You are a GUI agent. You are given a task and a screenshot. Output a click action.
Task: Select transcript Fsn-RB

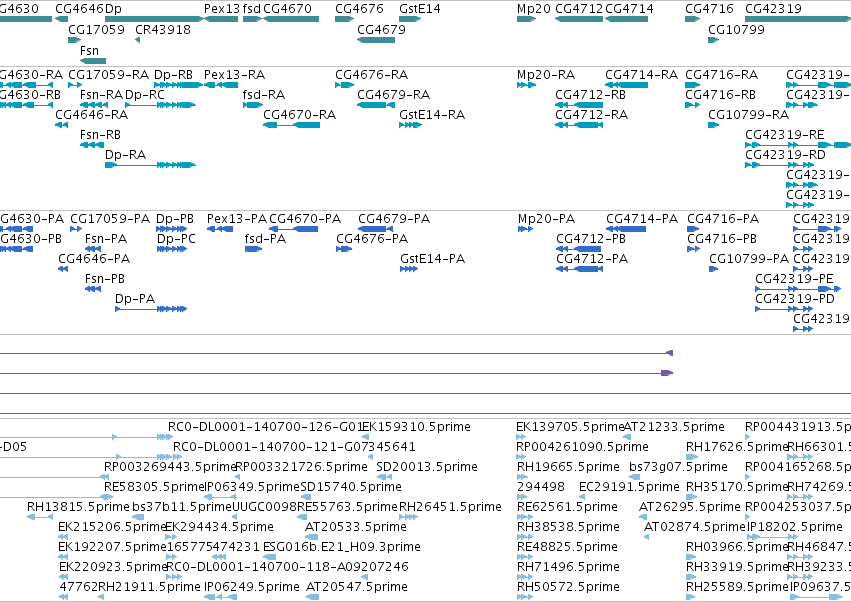100,135
